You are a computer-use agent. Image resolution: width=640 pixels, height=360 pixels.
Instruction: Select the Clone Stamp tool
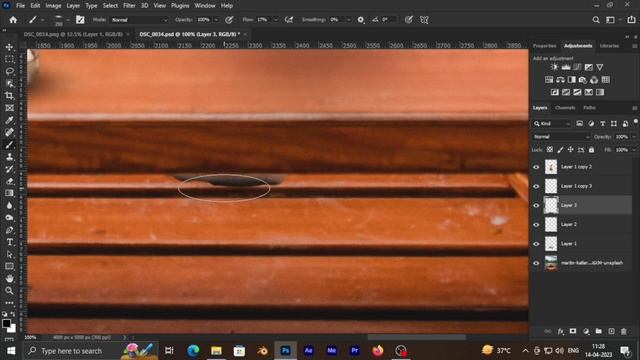9,157
